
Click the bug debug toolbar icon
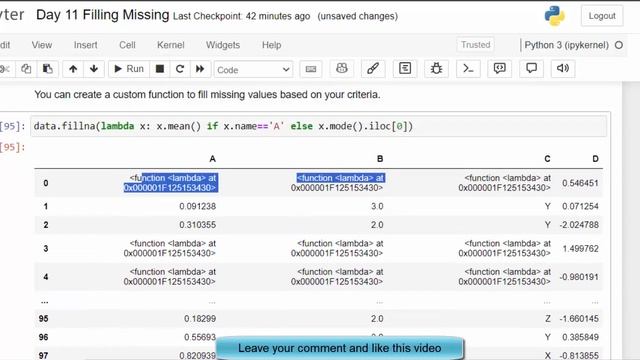436,69
